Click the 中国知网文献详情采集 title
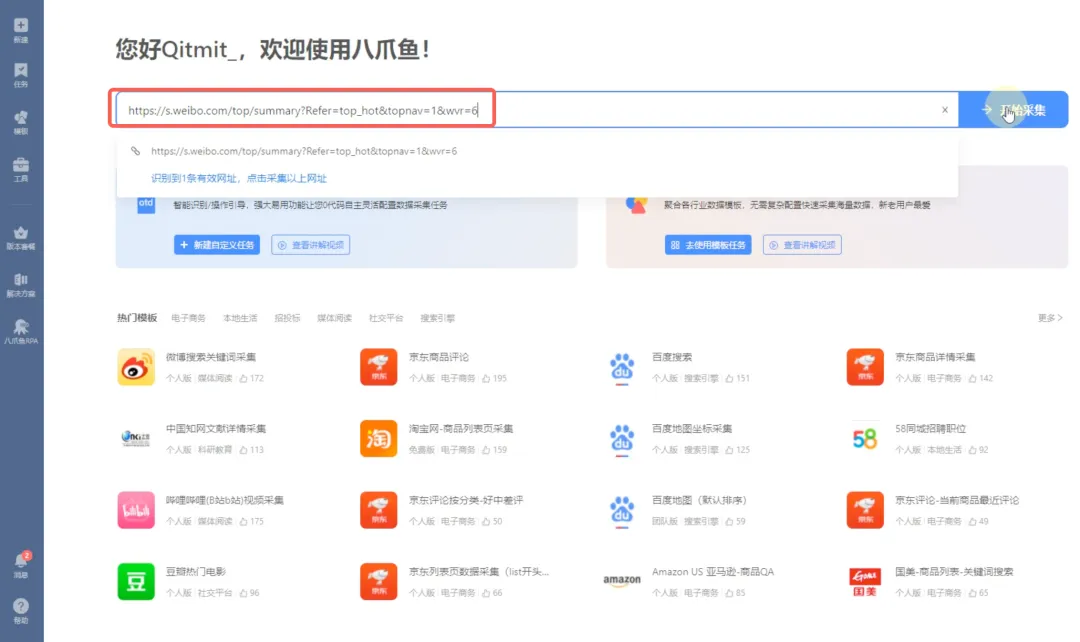 (216, 428)
